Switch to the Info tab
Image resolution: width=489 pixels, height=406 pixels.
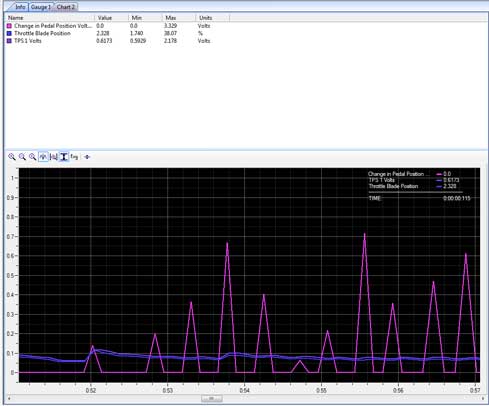coord(20,7)
